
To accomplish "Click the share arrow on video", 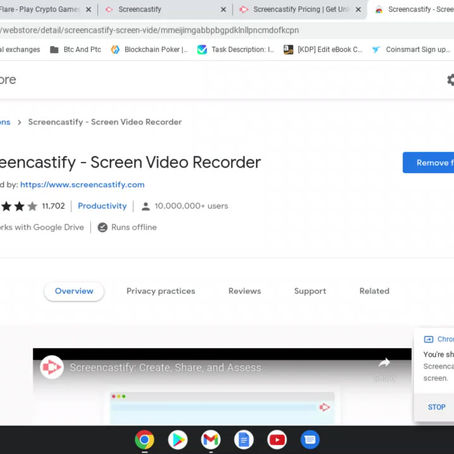I will point(384,363).
